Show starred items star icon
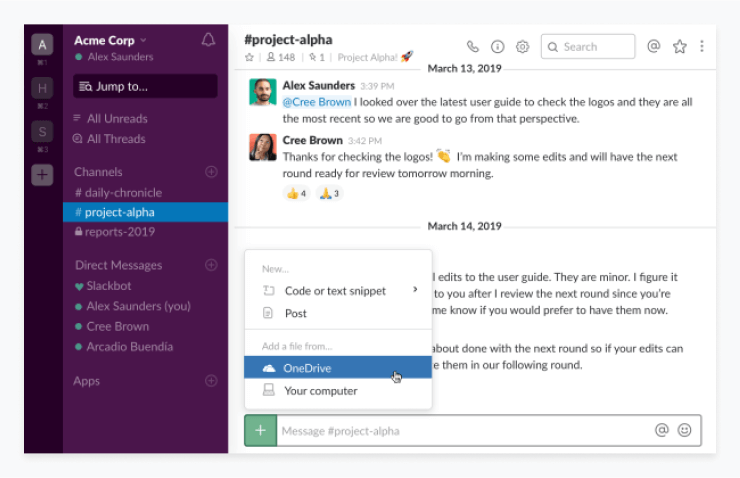The width and height of the screenshot is (740, 478). pos(680,46)
